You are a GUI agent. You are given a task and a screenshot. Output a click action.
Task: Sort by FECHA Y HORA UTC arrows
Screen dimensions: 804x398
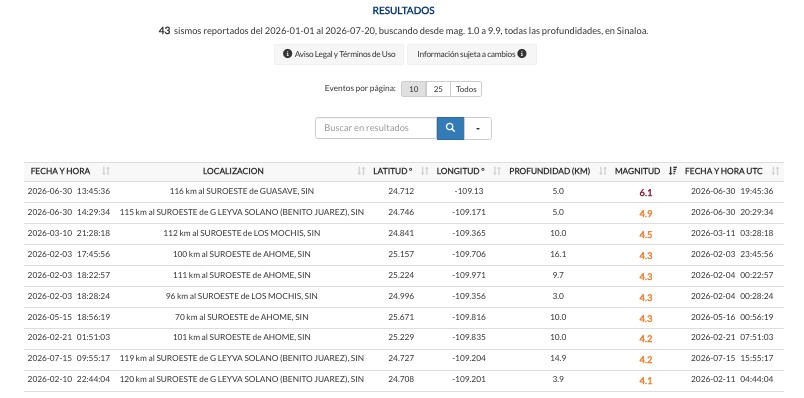click(x=775, y=171)
